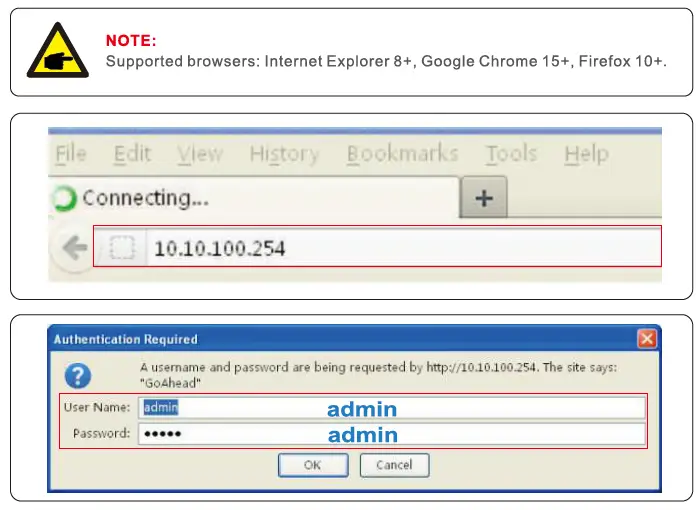Open the Bookmarks menu

(x=403, y=154)
